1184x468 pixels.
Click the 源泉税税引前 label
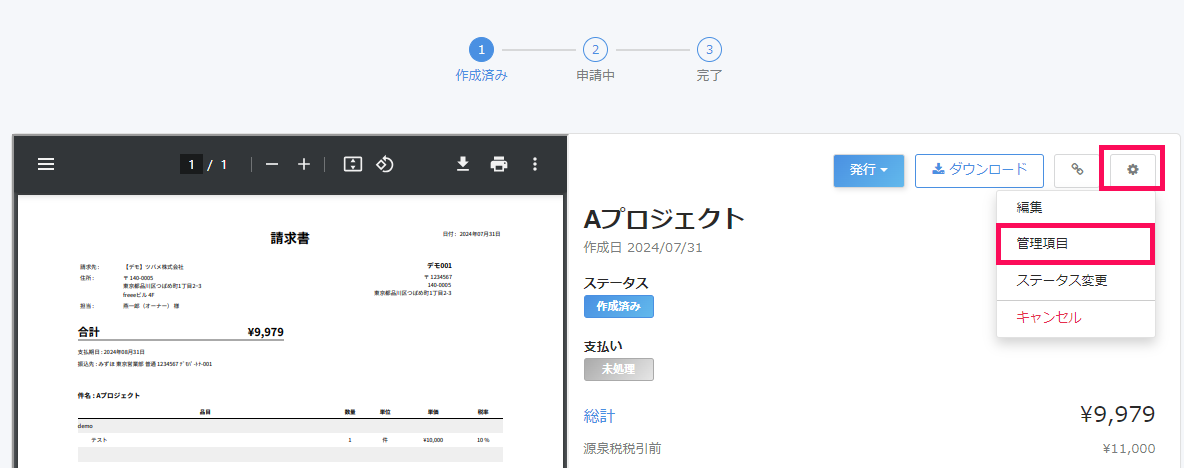coord(622,448)
